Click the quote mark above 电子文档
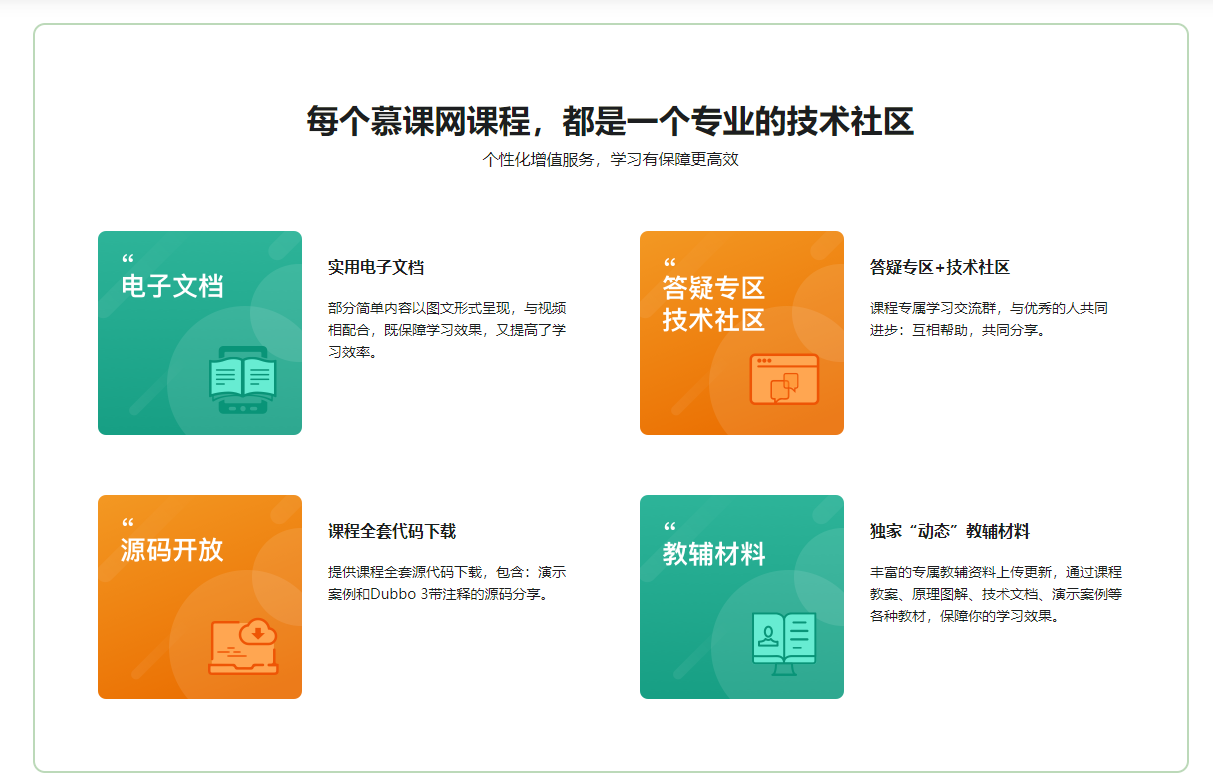The image size is (1213, 784). point(127,262)
